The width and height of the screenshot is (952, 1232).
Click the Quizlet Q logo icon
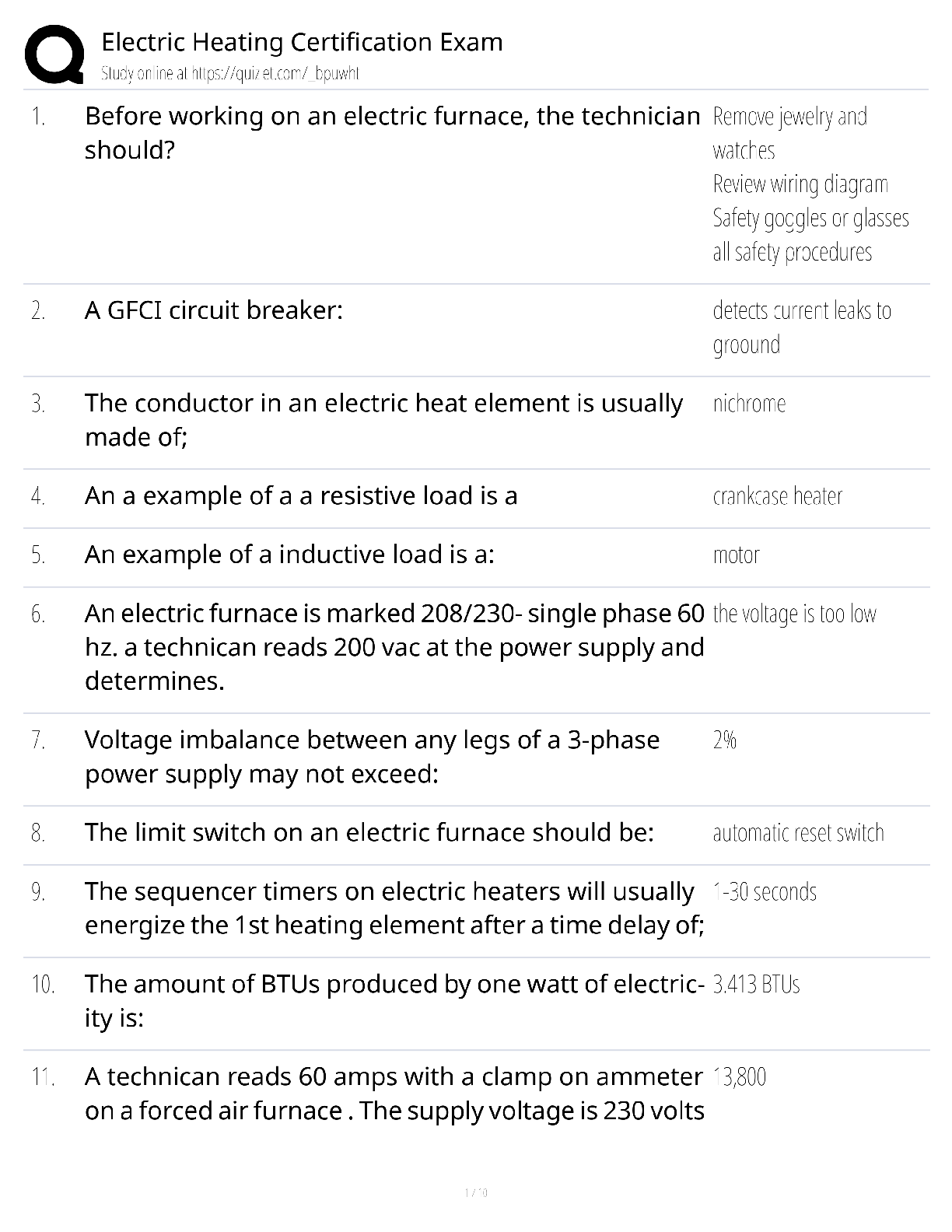pyautogui.click(x=54, y=54)
